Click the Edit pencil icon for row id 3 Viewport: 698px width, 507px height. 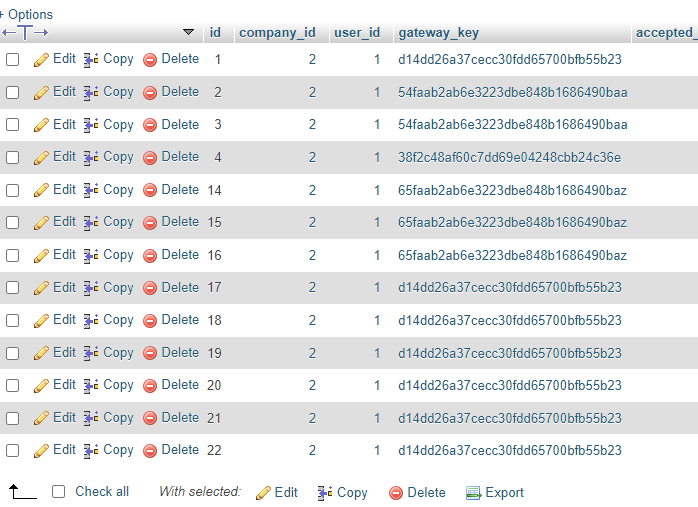pyautogui.click(x=41, y=125)
